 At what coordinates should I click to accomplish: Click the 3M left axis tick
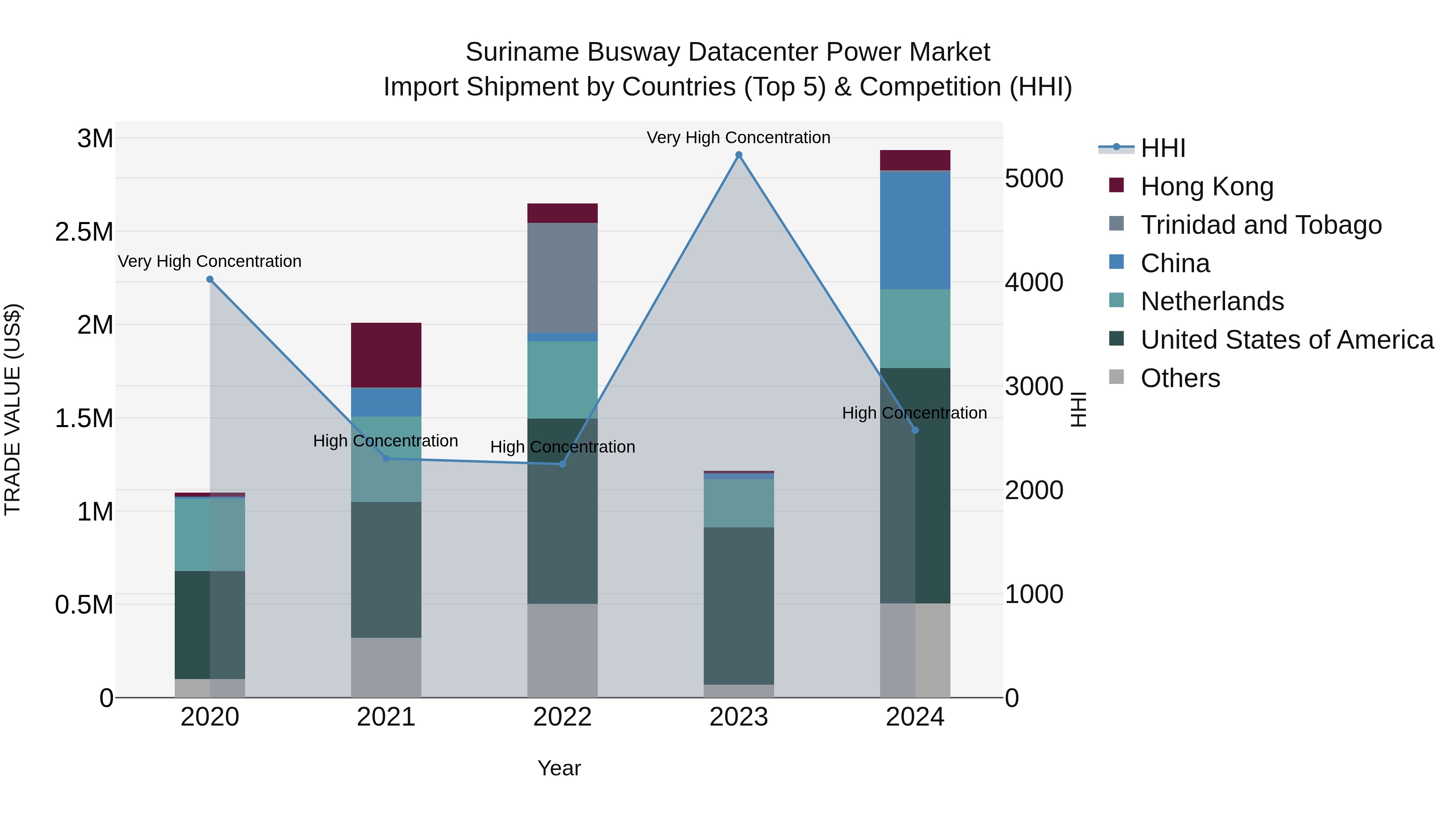[95, 138]
